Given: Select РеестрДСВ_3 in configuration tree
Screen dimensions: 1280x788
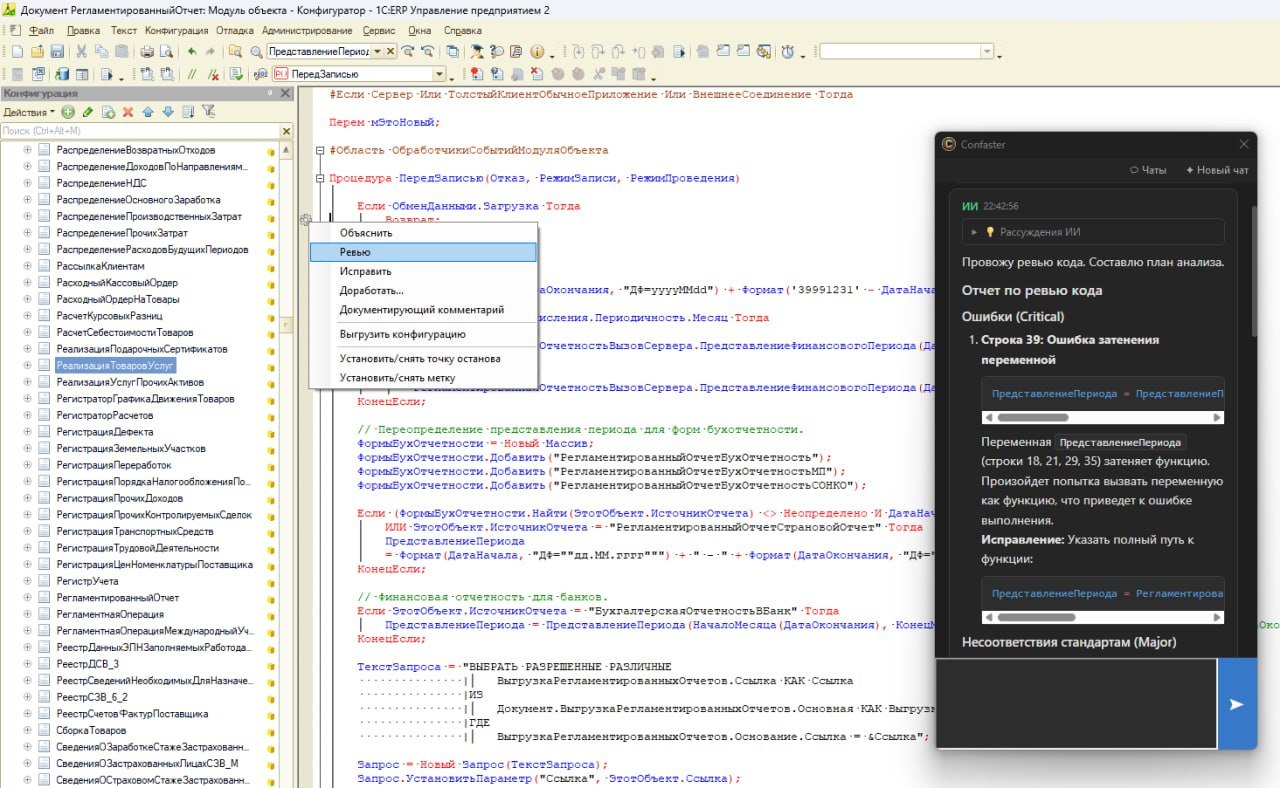Looking at the screenshot, I should tap(88, 664).
